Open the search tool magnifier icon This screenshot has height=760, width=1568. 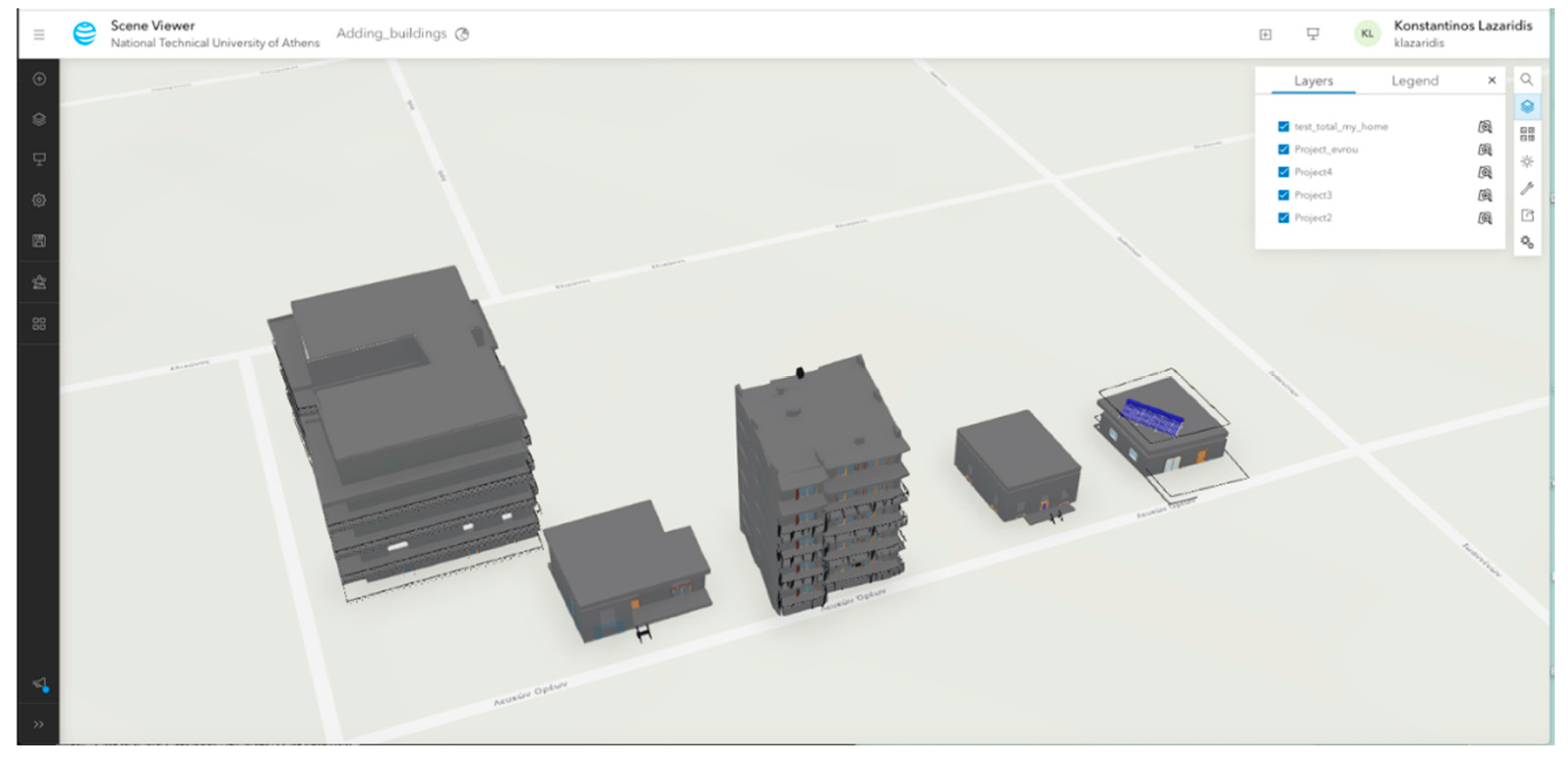pos(1526,80)
